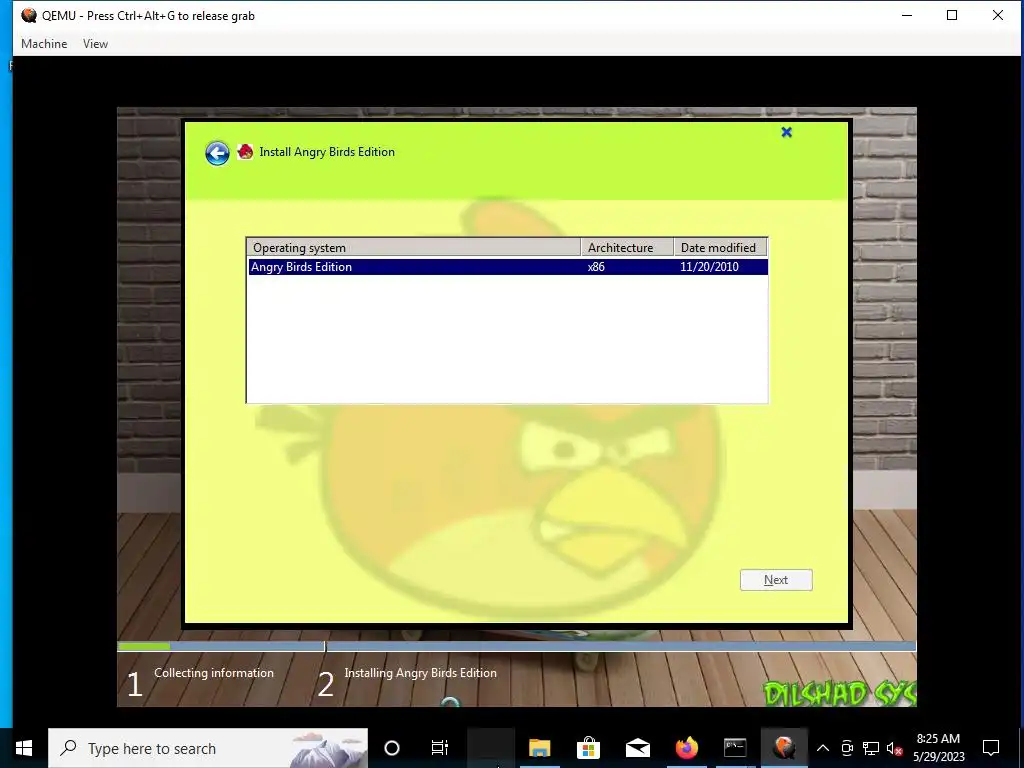1024x768 pixels.
Task: Minimize the QEMU window
Action: pos(907,15)
